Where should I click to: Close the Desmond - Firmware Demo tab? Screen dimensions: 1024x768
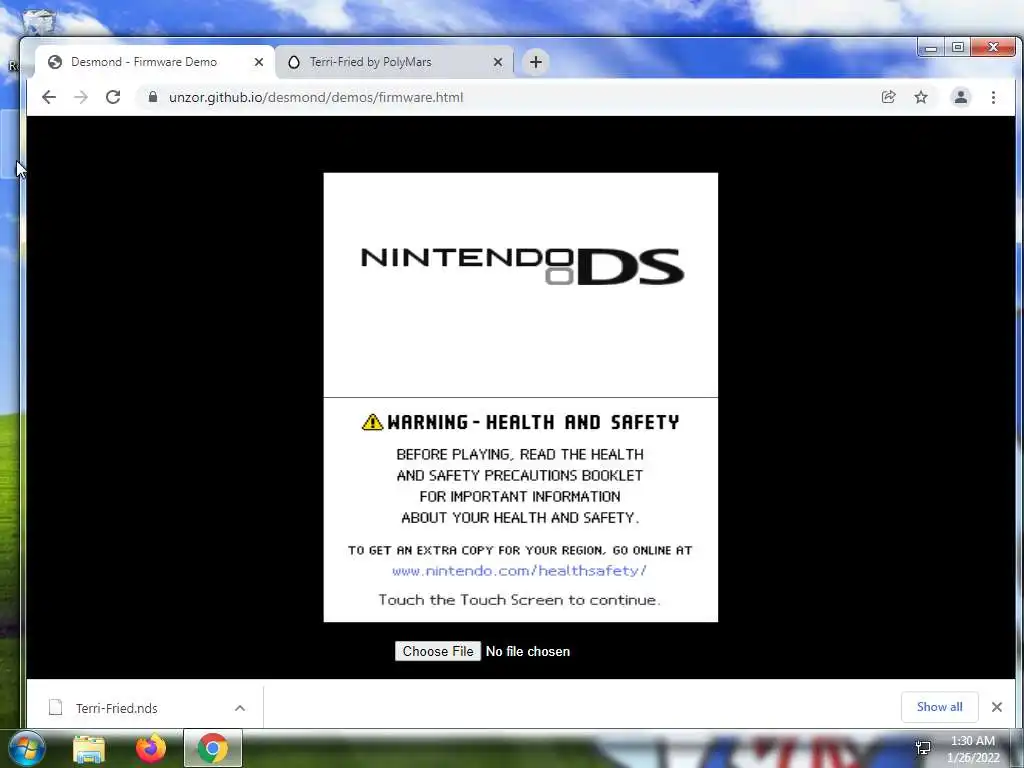click(x=259, y=62)
